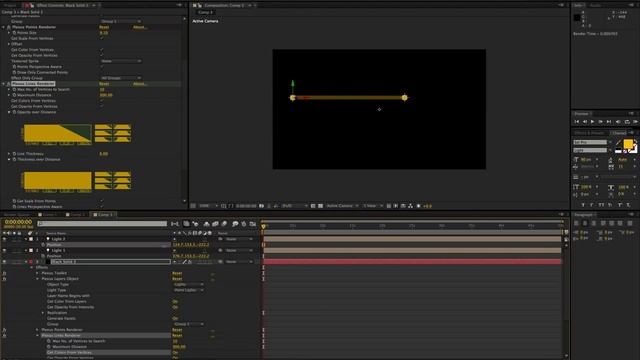Viewport: 640px width, 360px height.
Task: Click the Position stopwatch under Light 1
Action: 43,256
